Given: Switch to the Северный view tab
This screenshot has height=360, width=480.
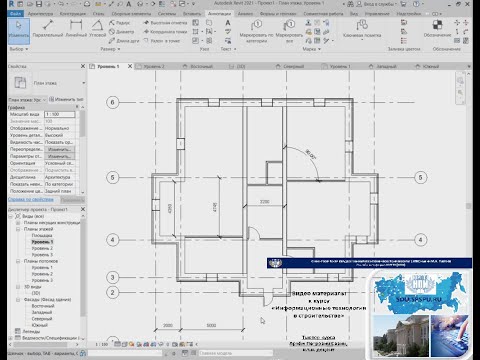Looking at the screenshot, I should pyautogui.click(x=290, y=66).
